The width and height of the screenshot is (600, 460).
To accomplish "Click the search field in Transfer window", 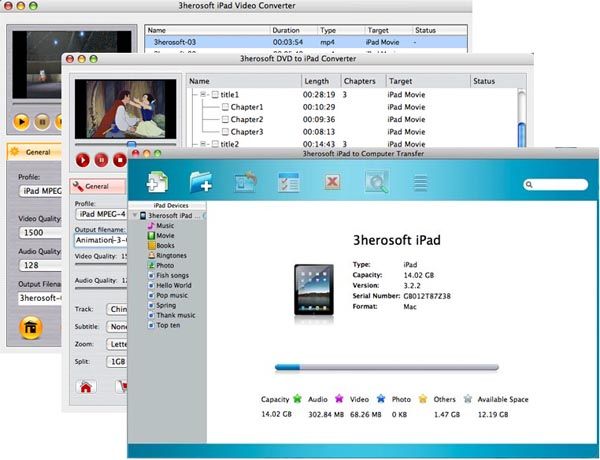I will point(556,184).
